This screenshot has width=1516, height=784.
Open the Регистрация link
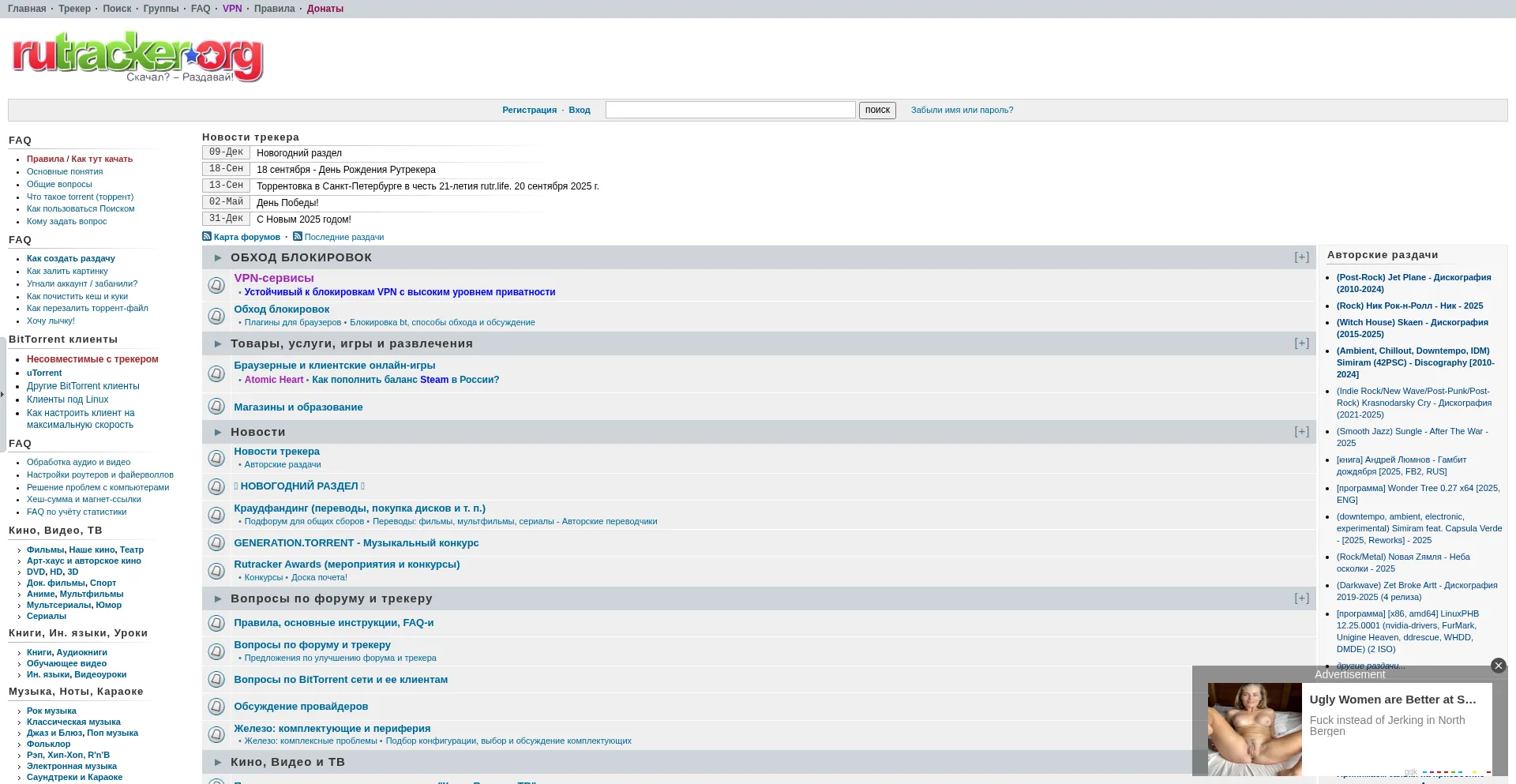coord(529,110)
